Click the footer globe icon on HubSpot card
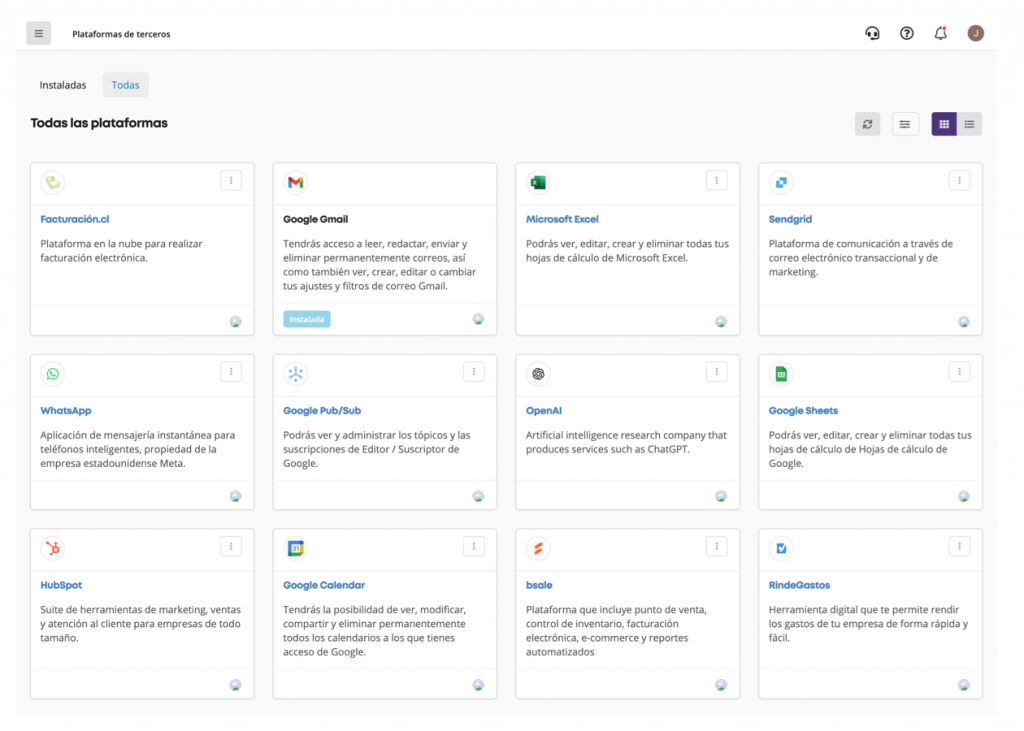This screenshot has height=731, width=1024. [236, 685]
